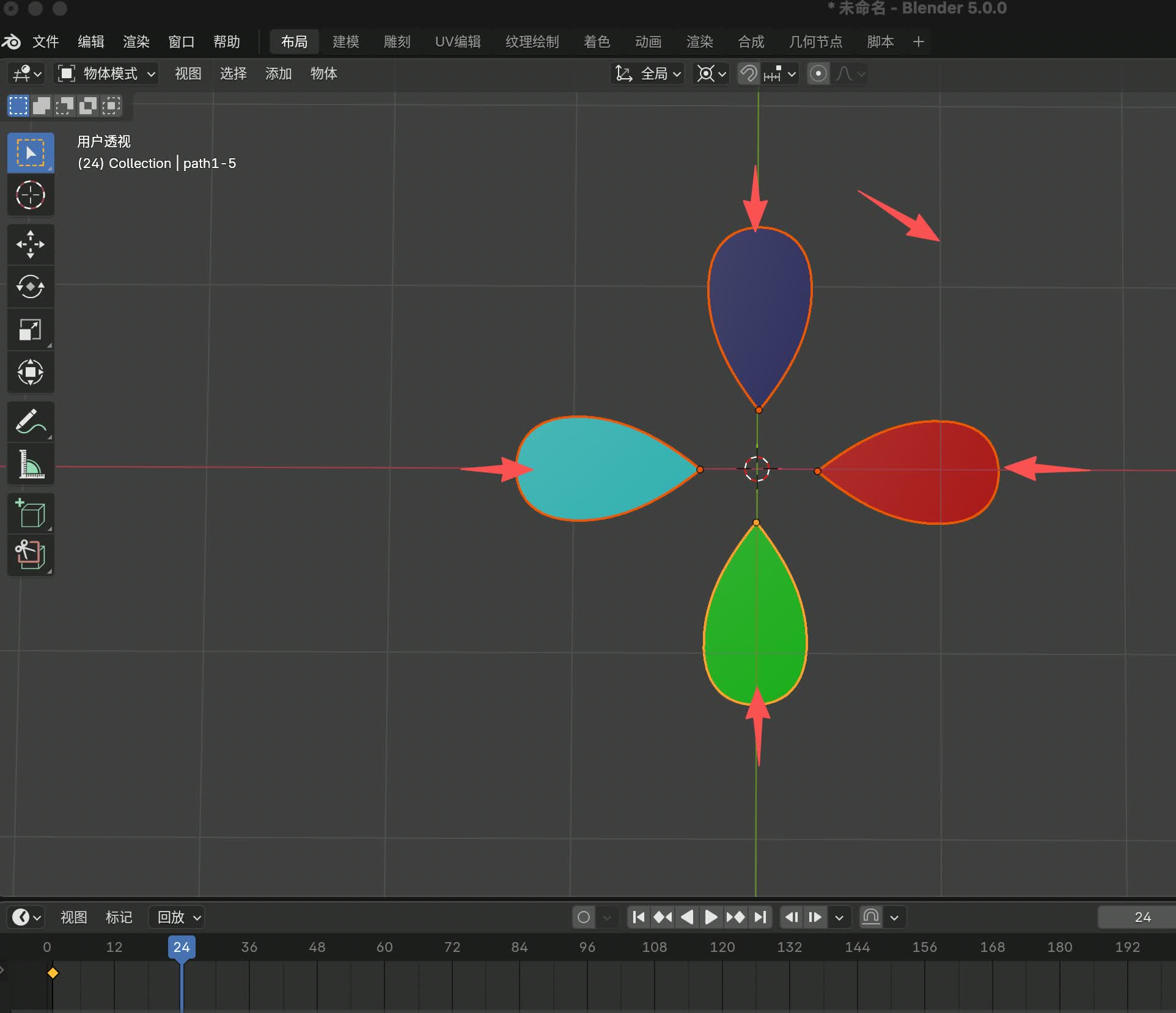The height and width of the screenshot is (1013, 1176).
Task: Click the play animation button
Action: (711, 917)
